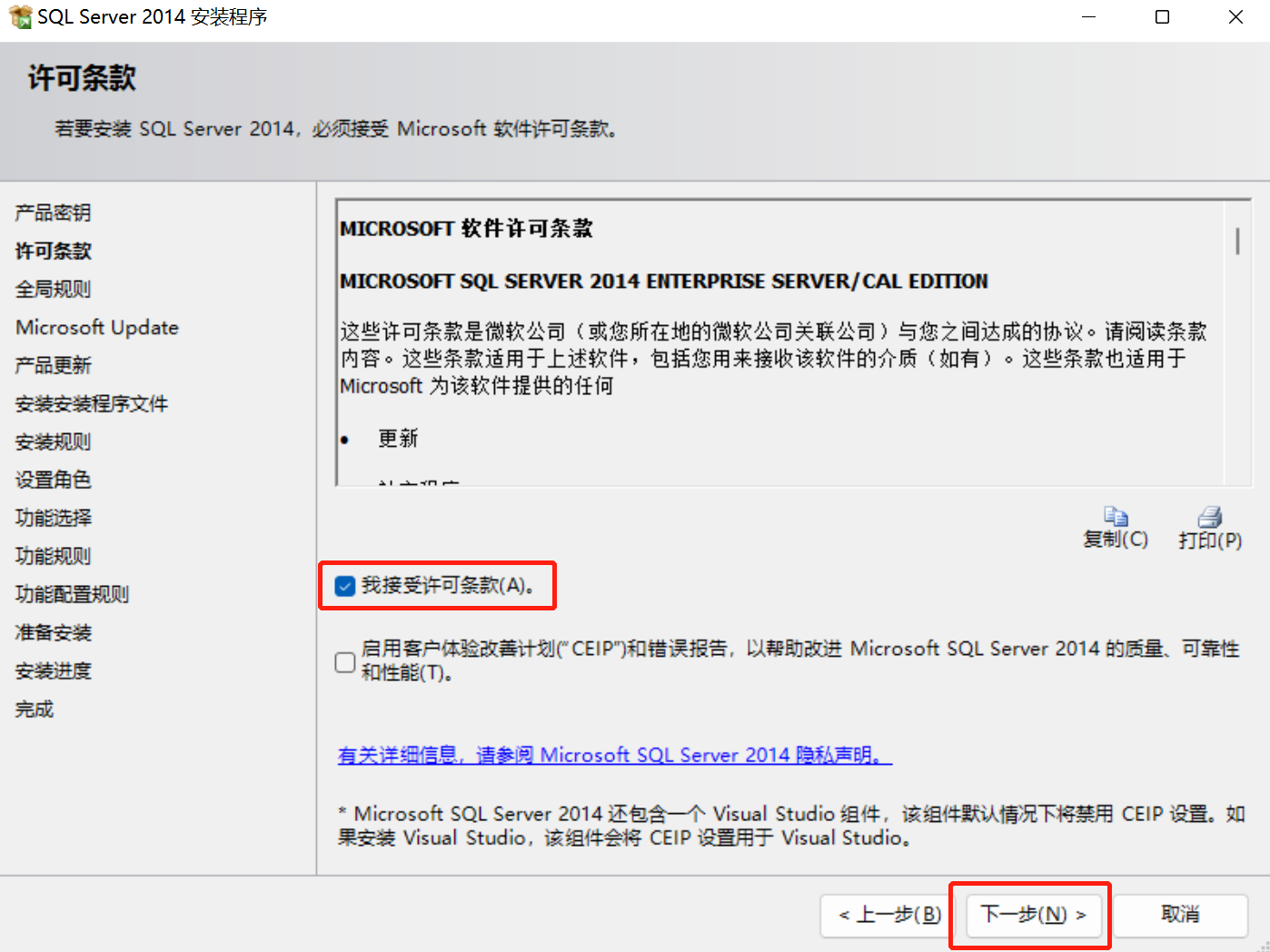The width and height of the screenshot is (1270, 952).
Task: Go back with 上一步(B) button
Action: point(889,915)
